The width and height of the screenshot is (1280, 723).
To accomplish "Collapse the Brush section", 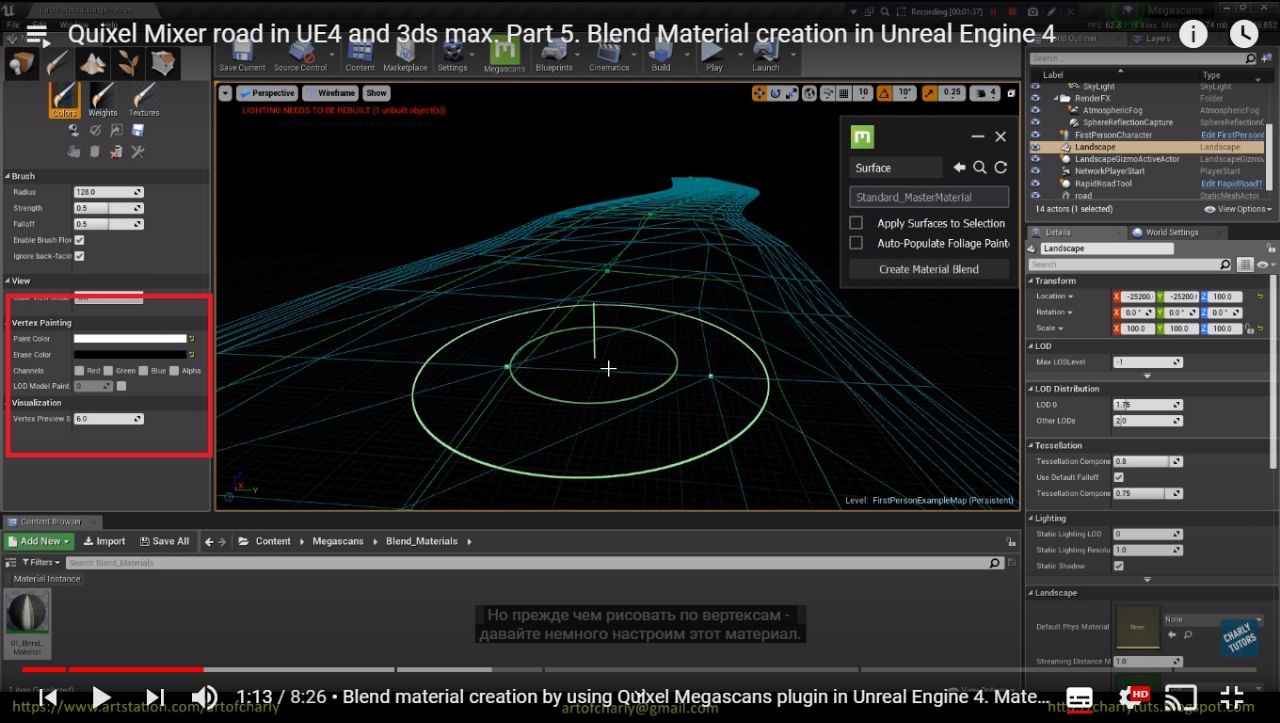I will pos(7,176).
